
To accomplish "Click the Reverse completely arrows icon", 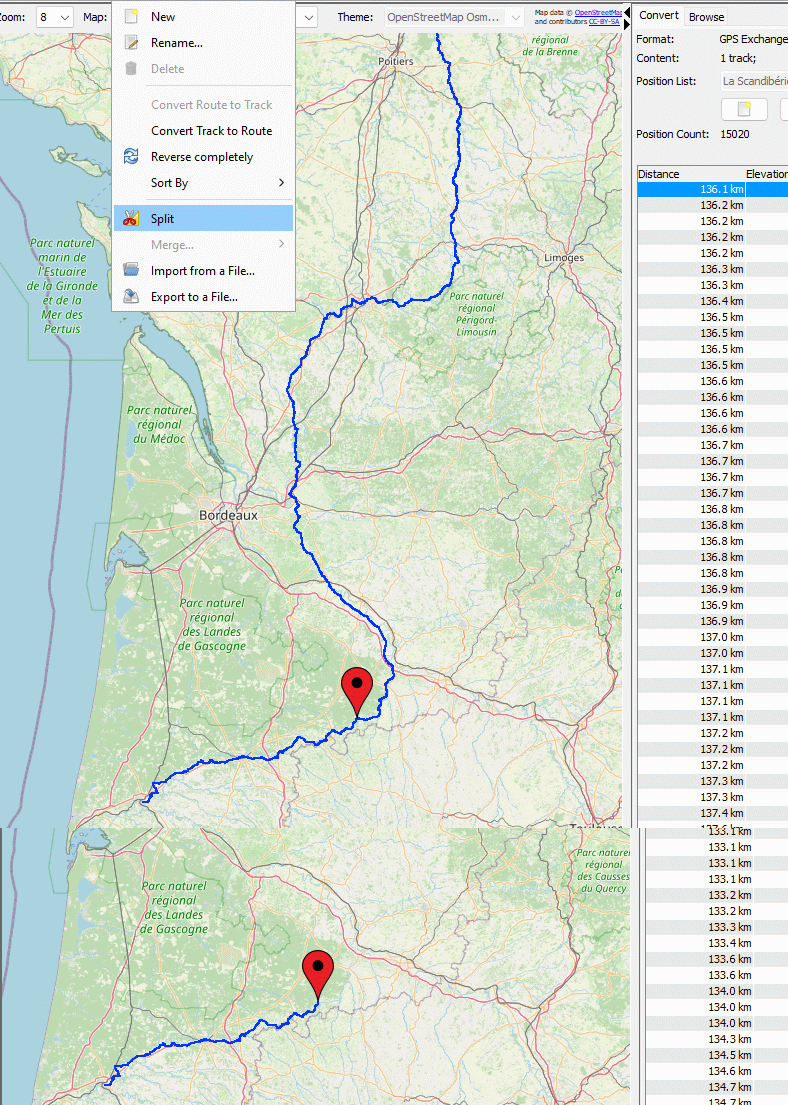I will (130, 157).
